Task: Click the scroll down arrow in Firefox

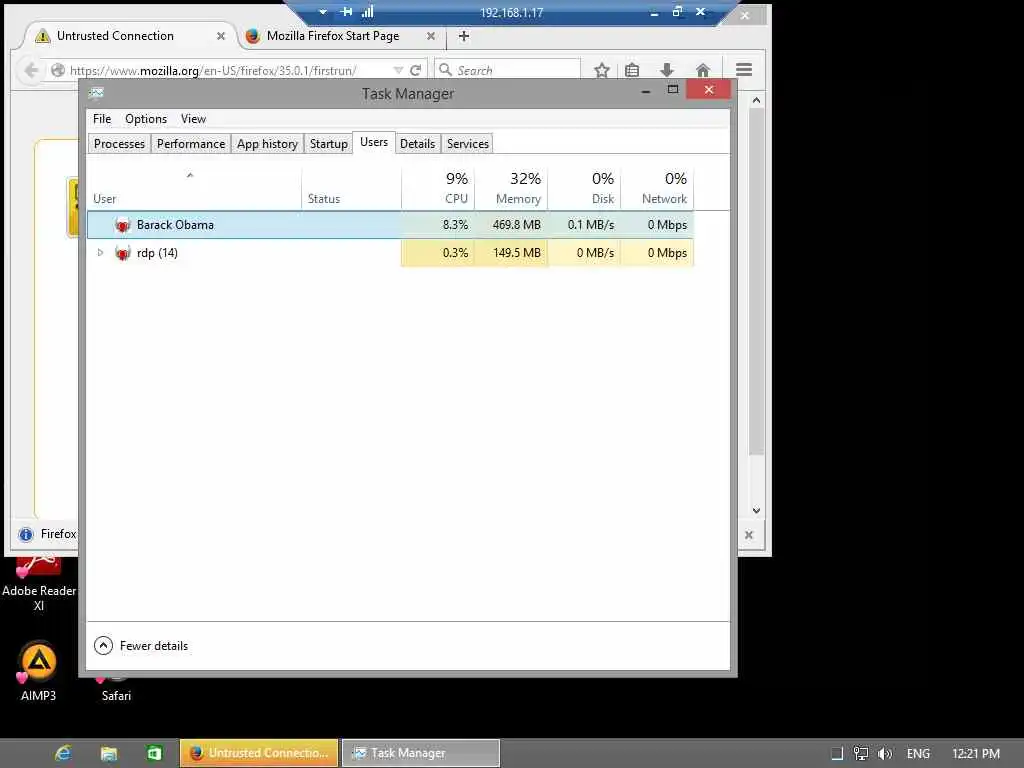Action: tap(756, 511)
